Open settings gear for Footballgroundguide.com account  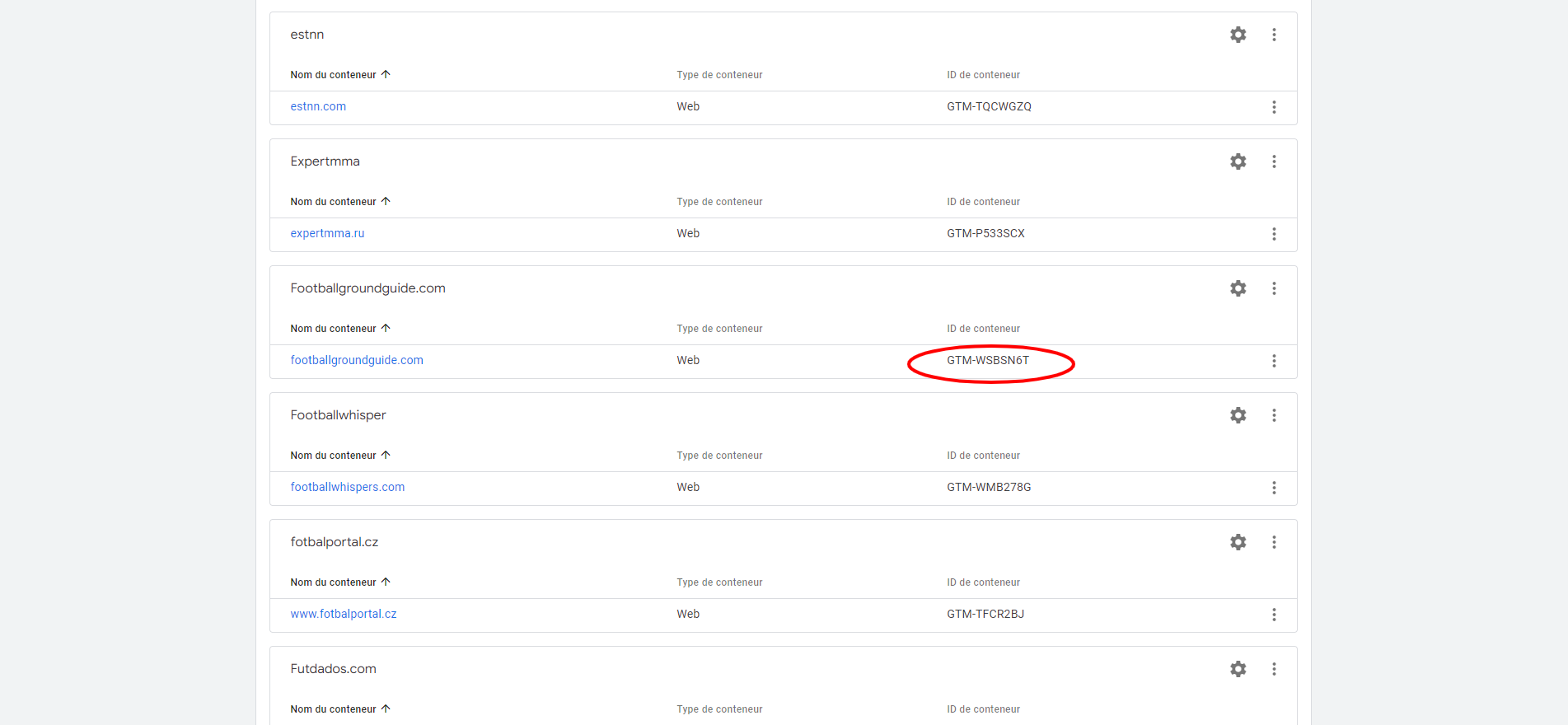click(1238, 288)
